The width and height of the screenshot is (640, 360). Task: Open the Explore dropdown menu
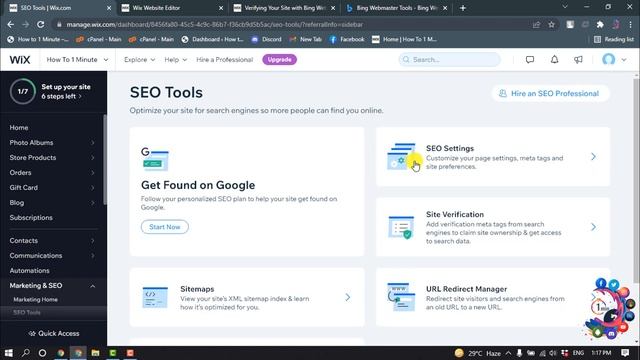tap(139, 60)
